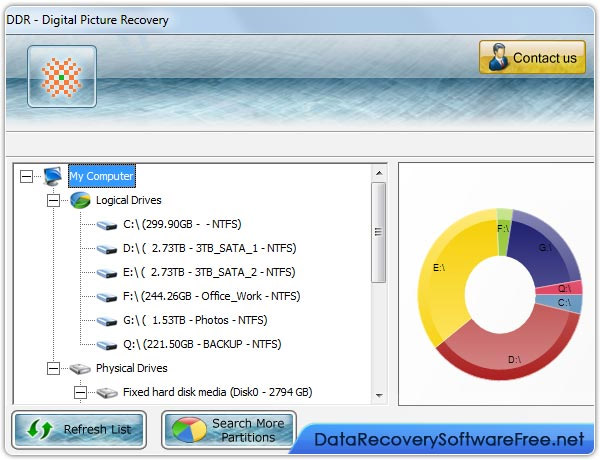Image resolution: width=600 pixels, height=460 pixels.
Task: Click the Logical Drives pie icon
Action: click(80, 200)
